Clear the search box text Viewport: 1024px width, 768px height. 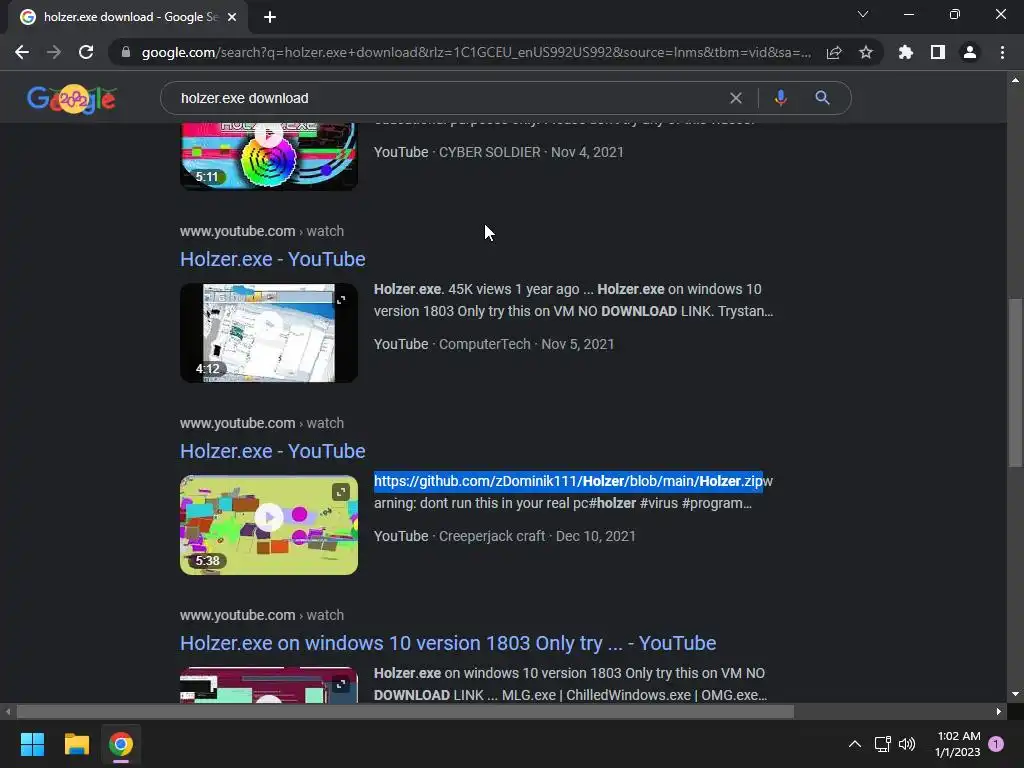pyautogui.click(x=736, y=98)
